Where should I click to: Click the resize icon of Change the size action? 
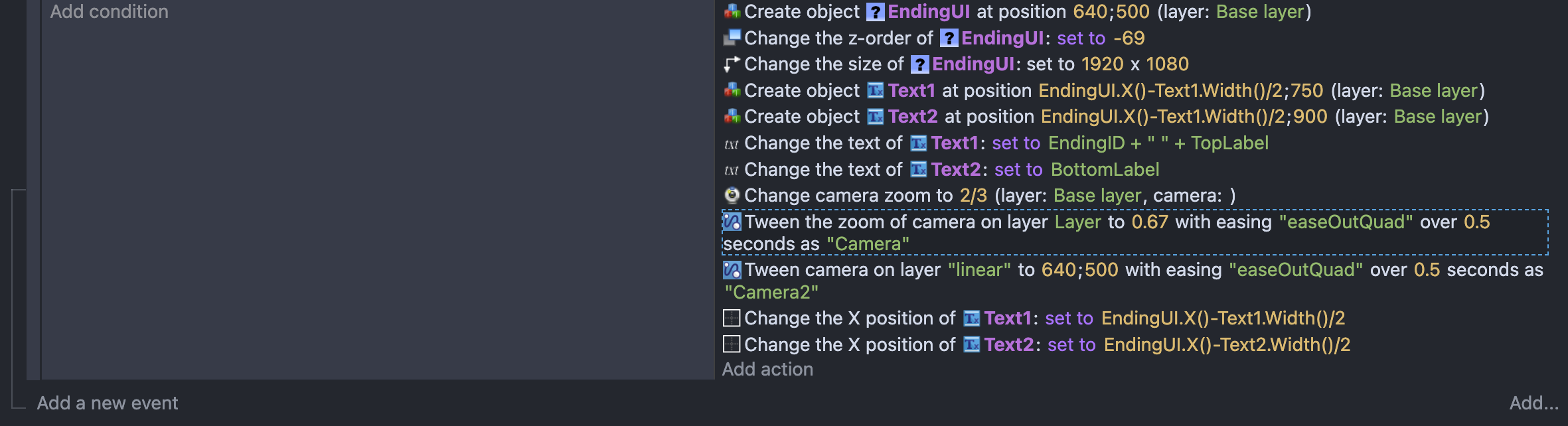coord(732,64)
